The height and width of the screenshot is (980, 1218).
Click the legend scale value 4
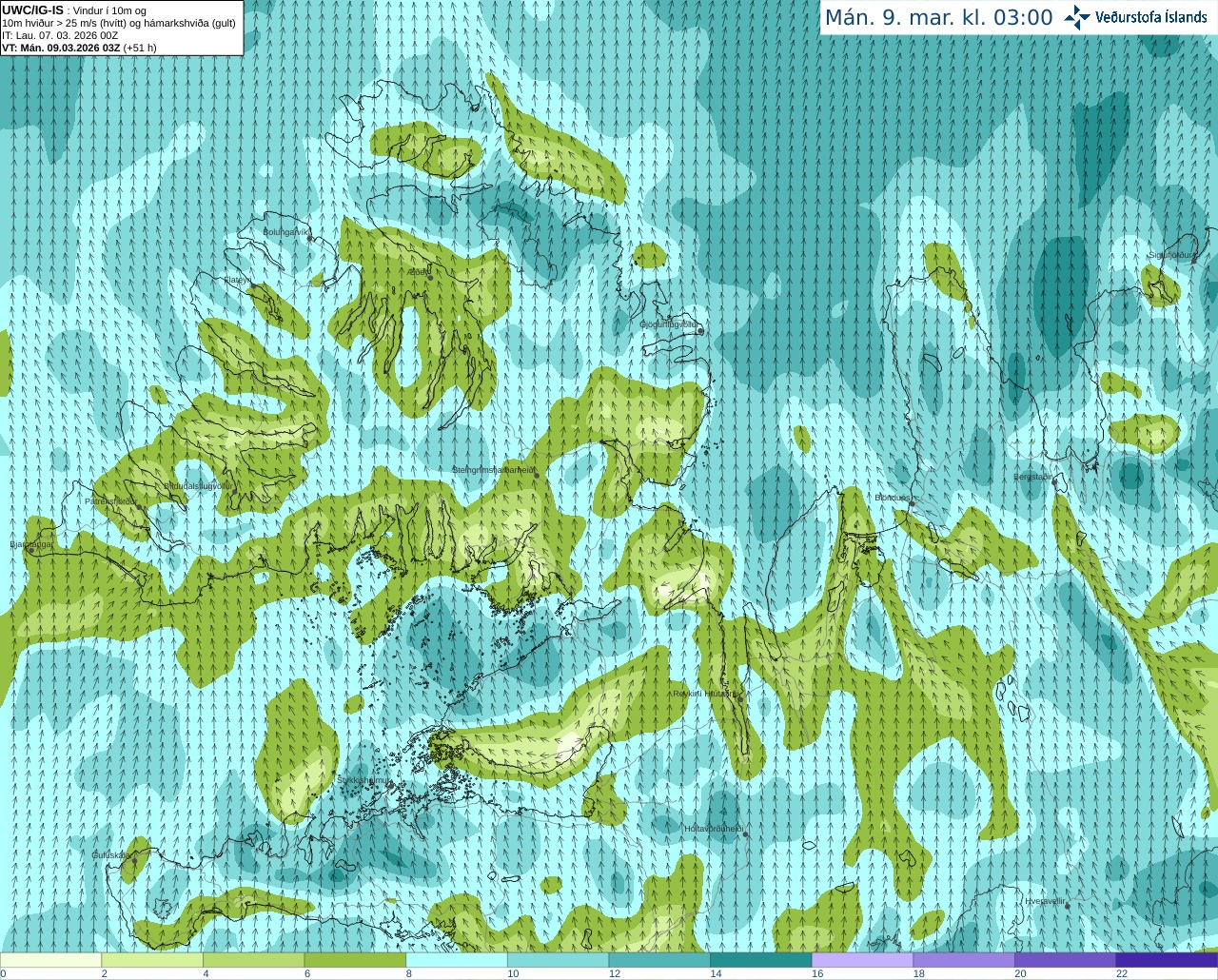pos(206,973)
